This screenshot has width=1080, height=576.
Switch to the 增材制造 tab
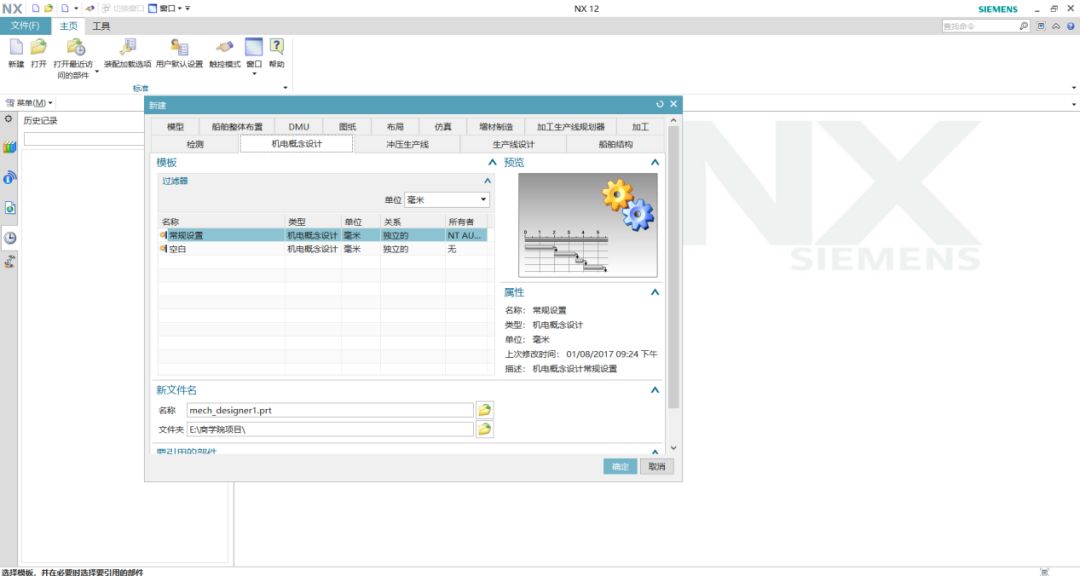point(496,127)
